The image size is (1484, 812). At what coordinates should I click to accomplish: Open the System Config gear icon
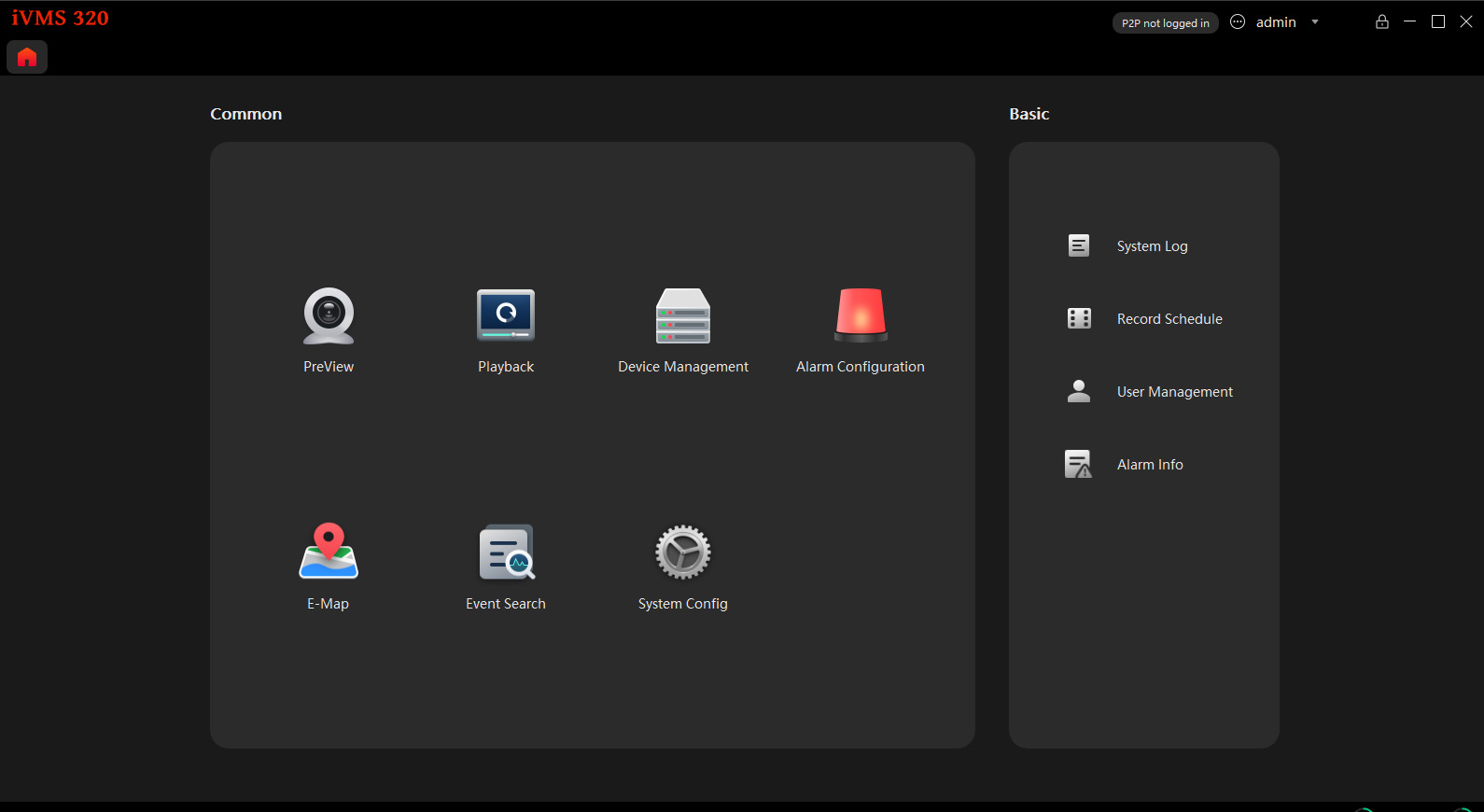(x=683, y=552)
